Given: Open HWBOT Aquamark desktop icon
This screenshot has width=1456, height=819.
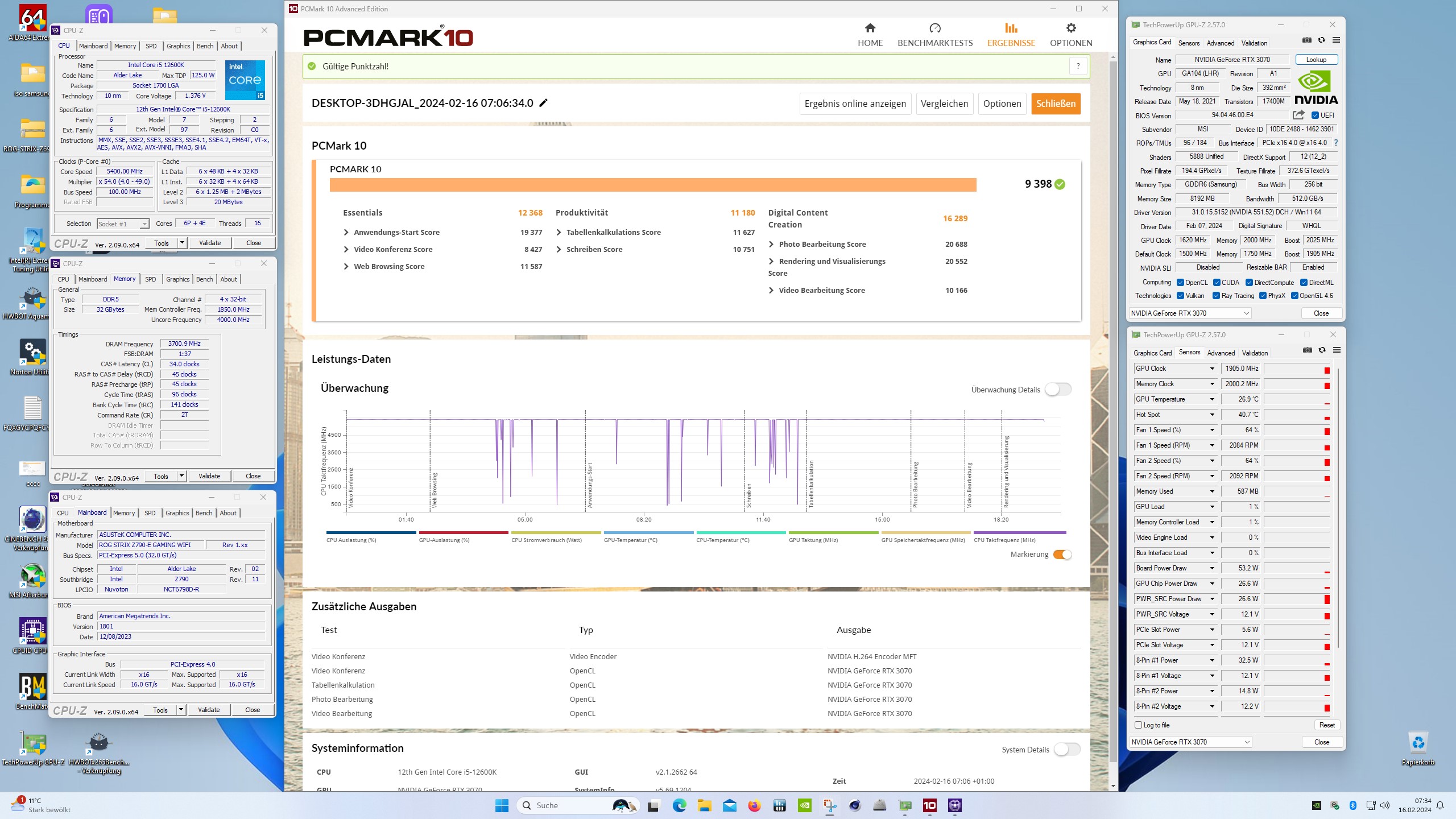Looking at the screenshot, I should click(x=31, y=303).
